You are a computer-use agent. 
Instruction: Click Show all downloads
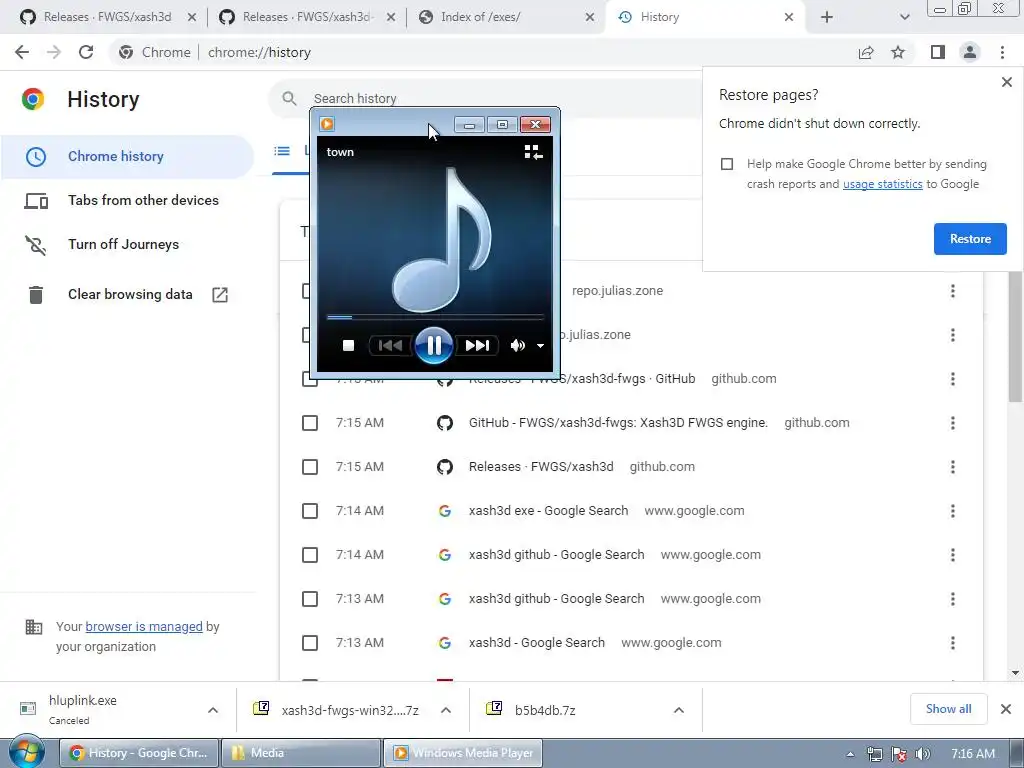tap(948, 709)
